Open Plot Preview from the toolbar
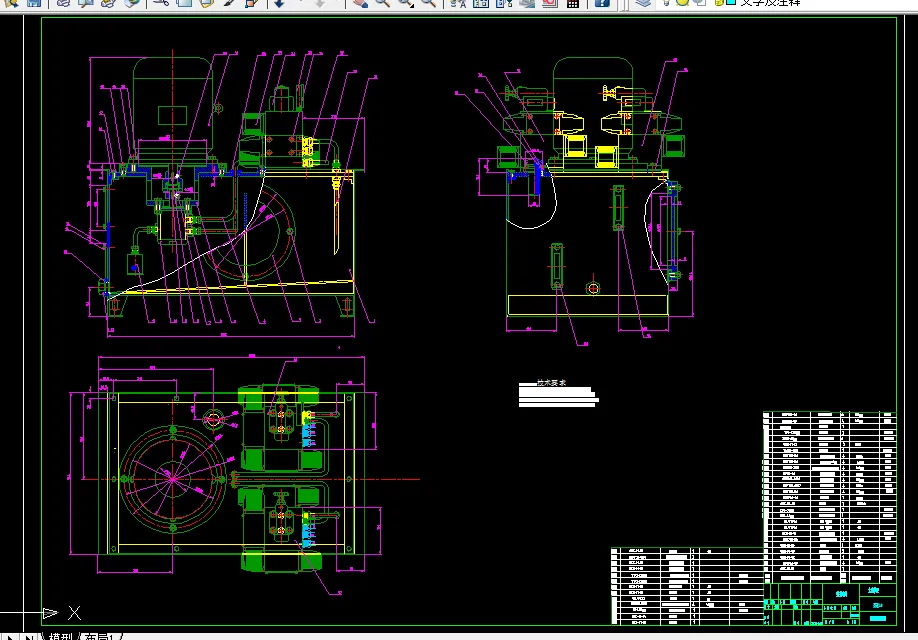Viewport: 918px width, 640px height. (x=86, y=3)
